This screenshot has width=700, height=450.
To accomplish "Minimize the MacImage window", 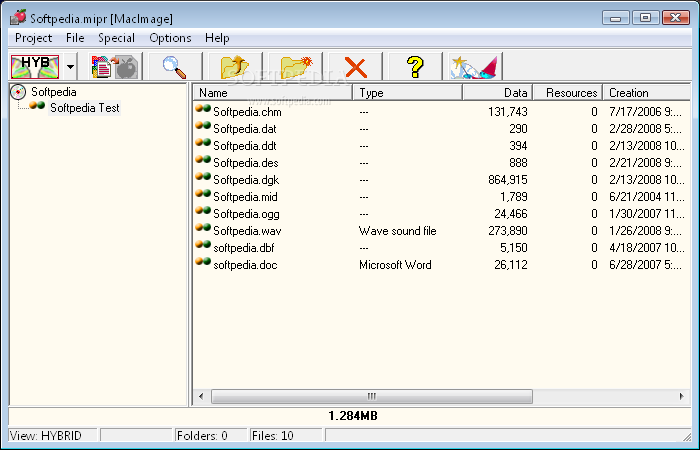I will (616, 18).
